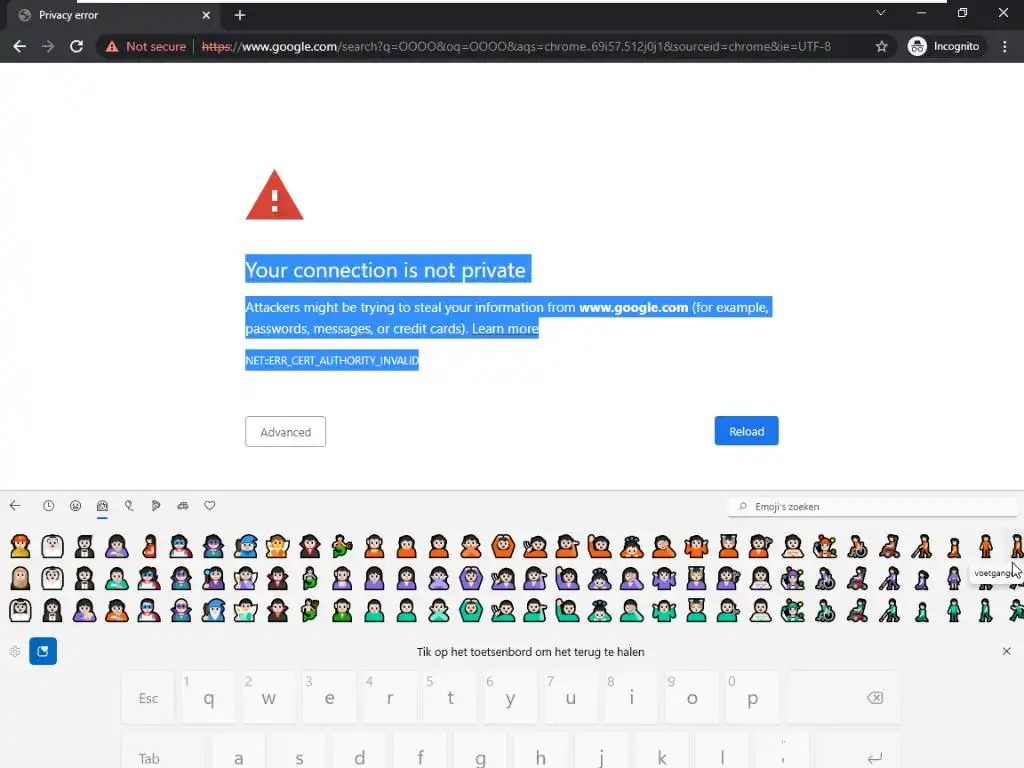1024x768 pixels.
Task: Close the Privacy error tab
Action: click(206, 15)
